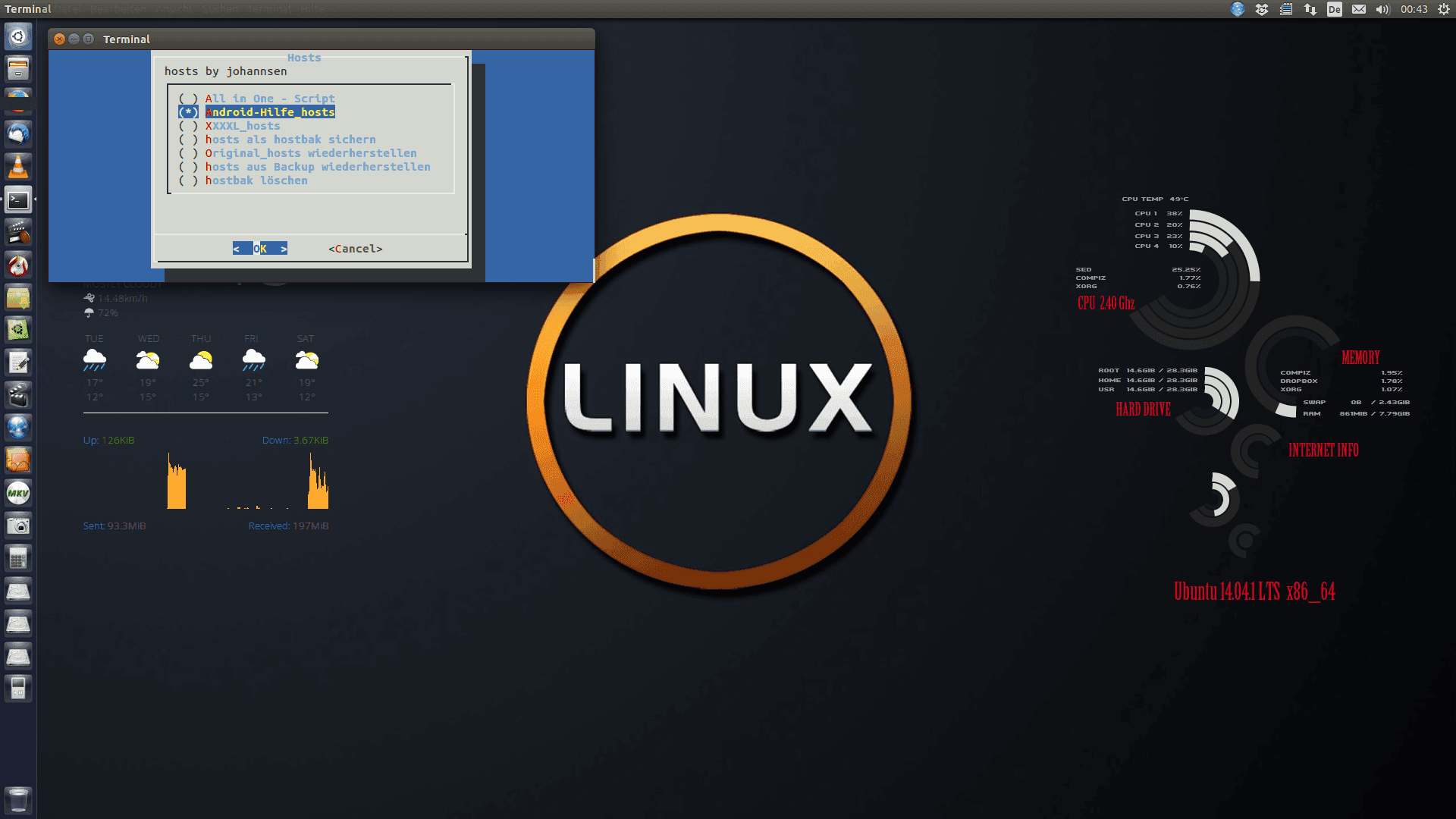Open the sound volume indicator
This screenshot has height=819, width=1456.
[1382, 9]
